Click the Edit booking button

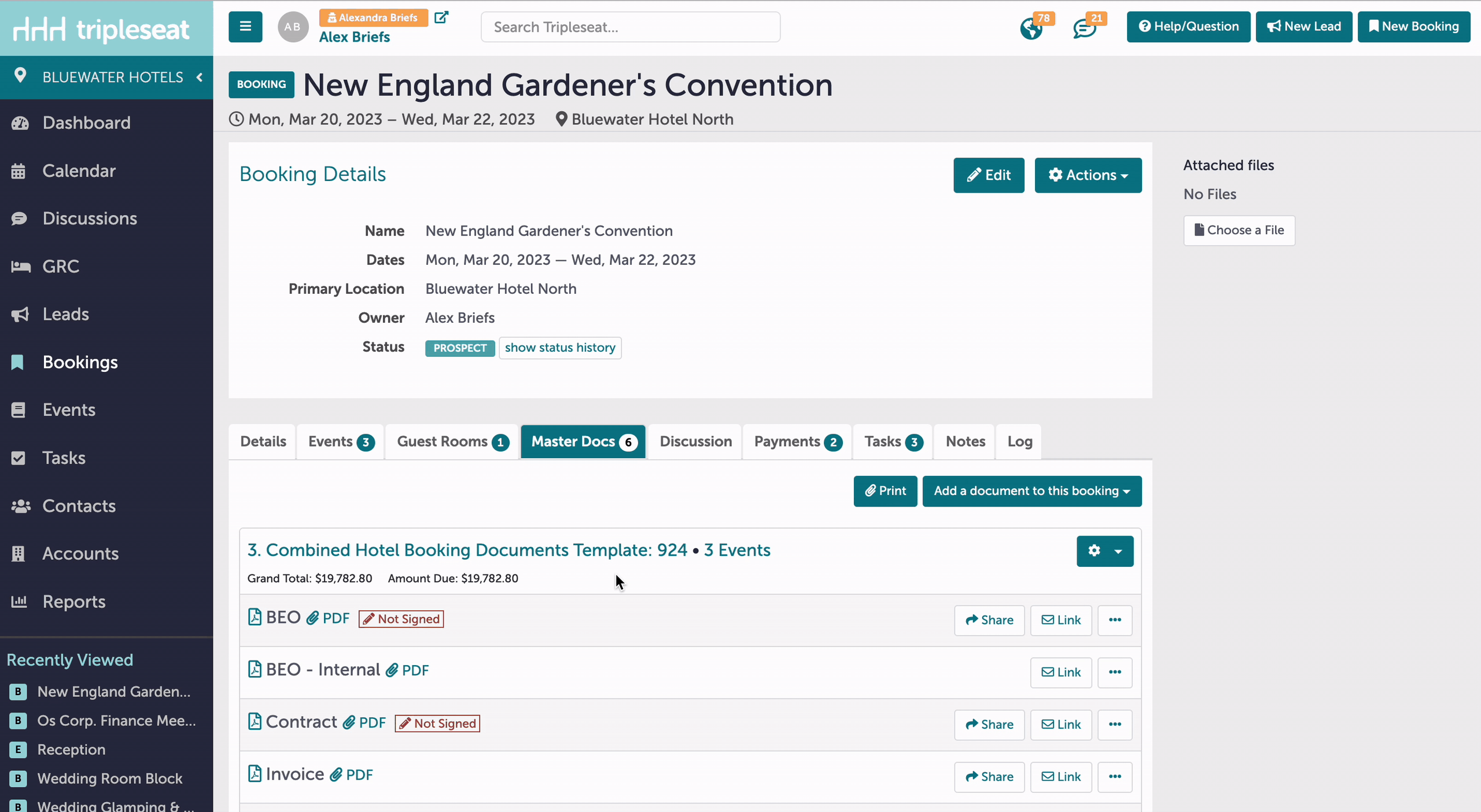coord(989,175)
